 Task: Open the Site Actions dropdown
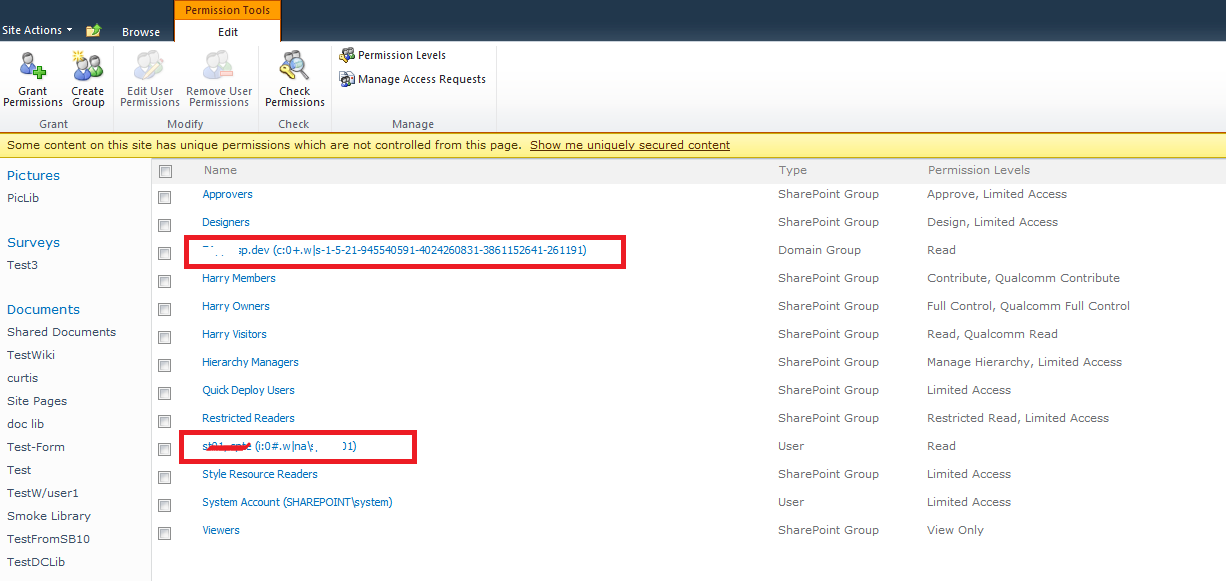[x=37, y=30]
